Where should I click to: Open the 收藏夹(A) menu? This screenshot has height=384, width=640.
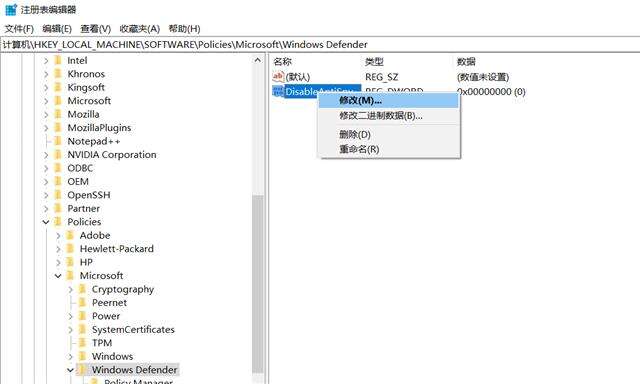(x=140, y=29)
